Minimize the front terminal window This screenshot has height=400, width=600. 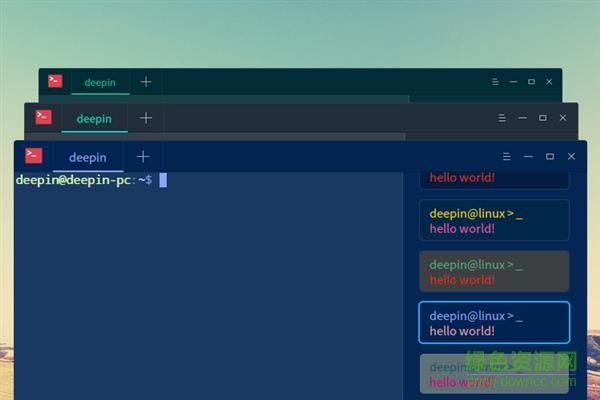coord(528,157)
